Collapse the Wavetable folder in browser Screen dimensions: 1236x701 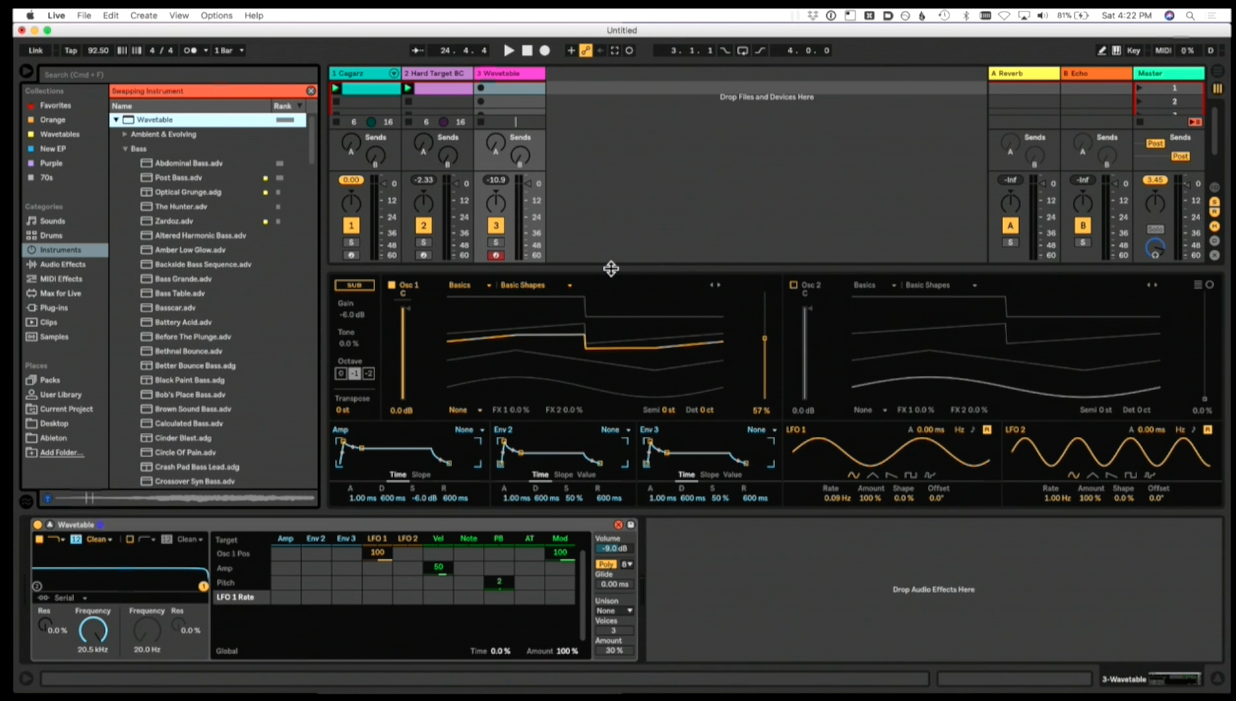coord(116,120)
